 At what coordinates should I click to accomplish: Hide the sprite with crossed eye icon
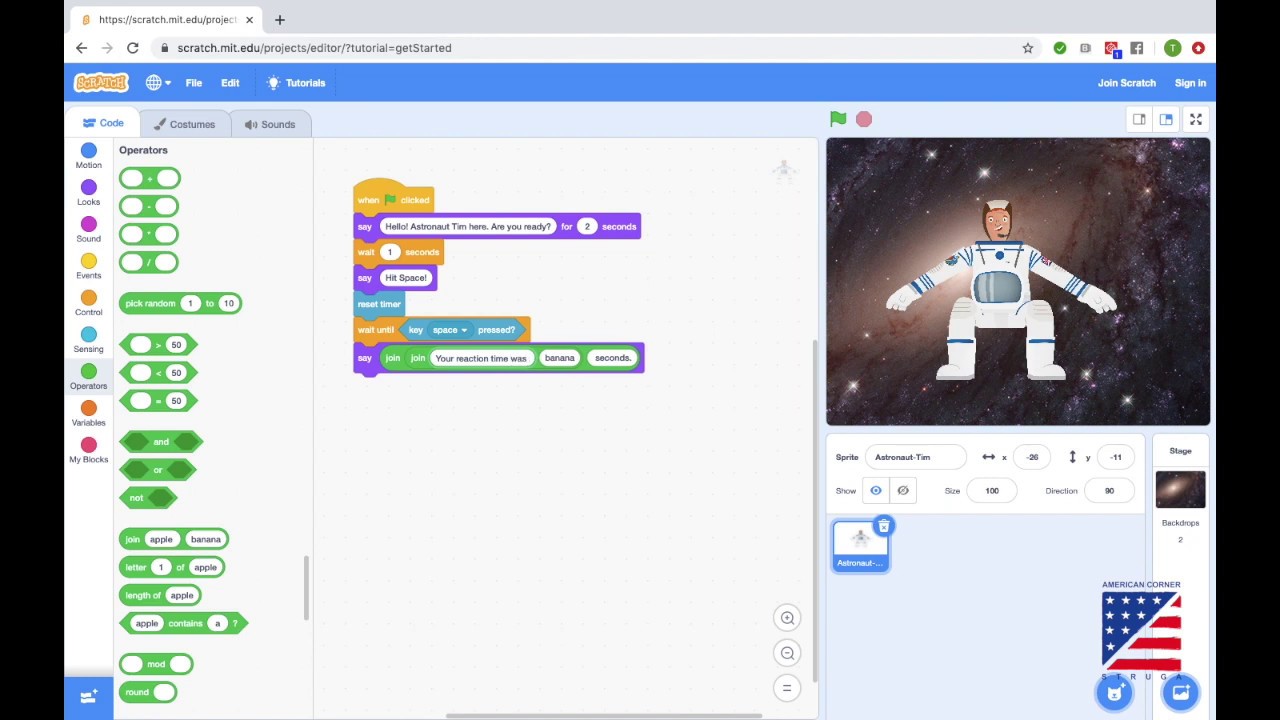(903, 491)
